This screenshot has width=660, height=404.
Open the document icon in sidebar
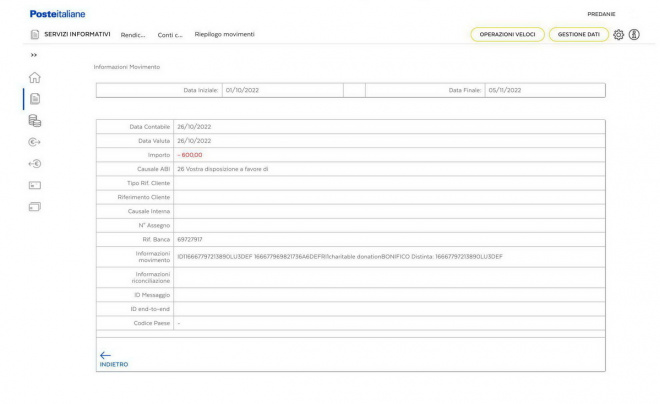tap(34, 100)
